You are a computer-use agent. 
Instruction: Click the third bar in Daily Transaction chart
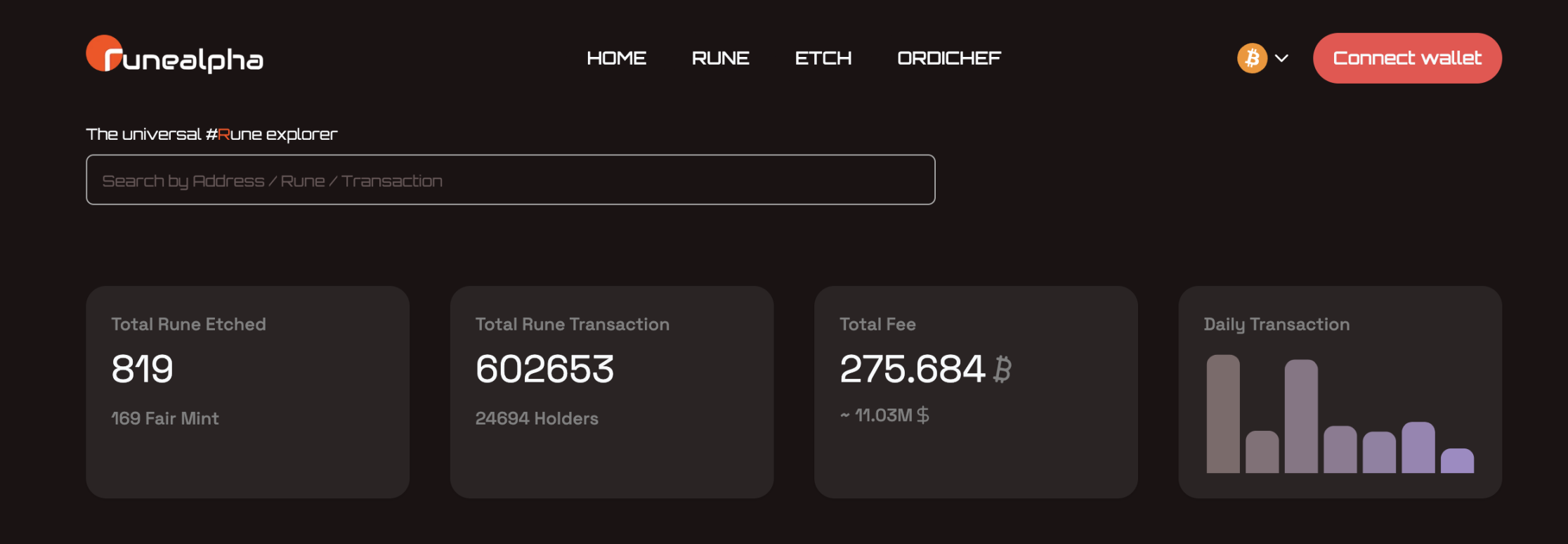click(x=1301, y=416)
